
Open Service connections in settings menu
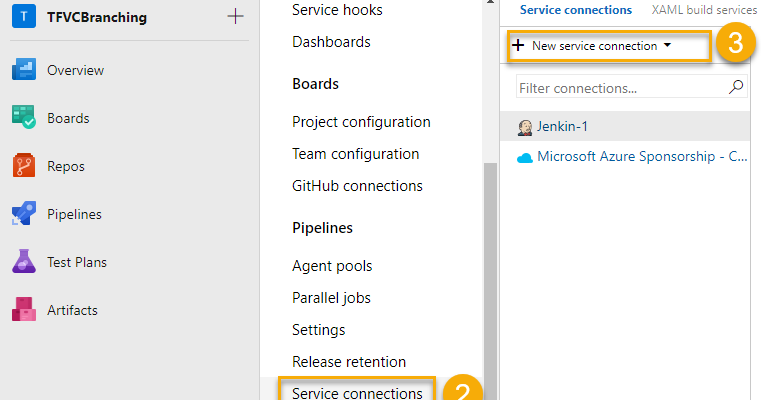[357, 393]
